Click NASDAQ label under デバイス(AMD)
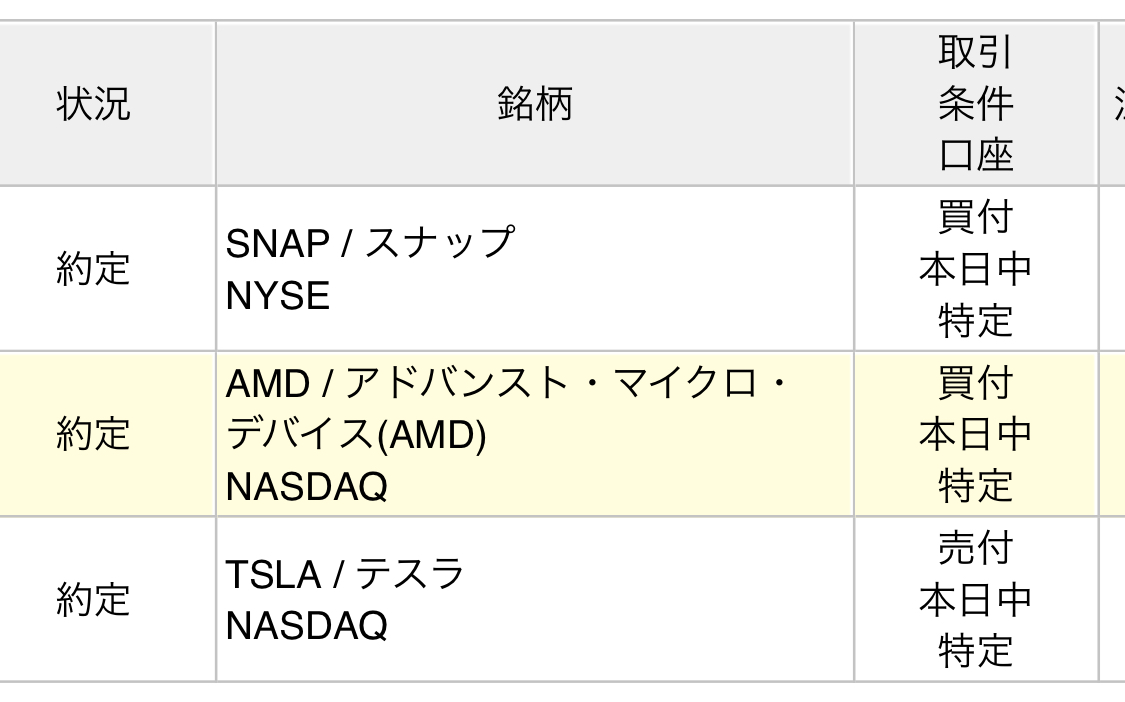The image size is (1125, 702). (x=306, y=487)
